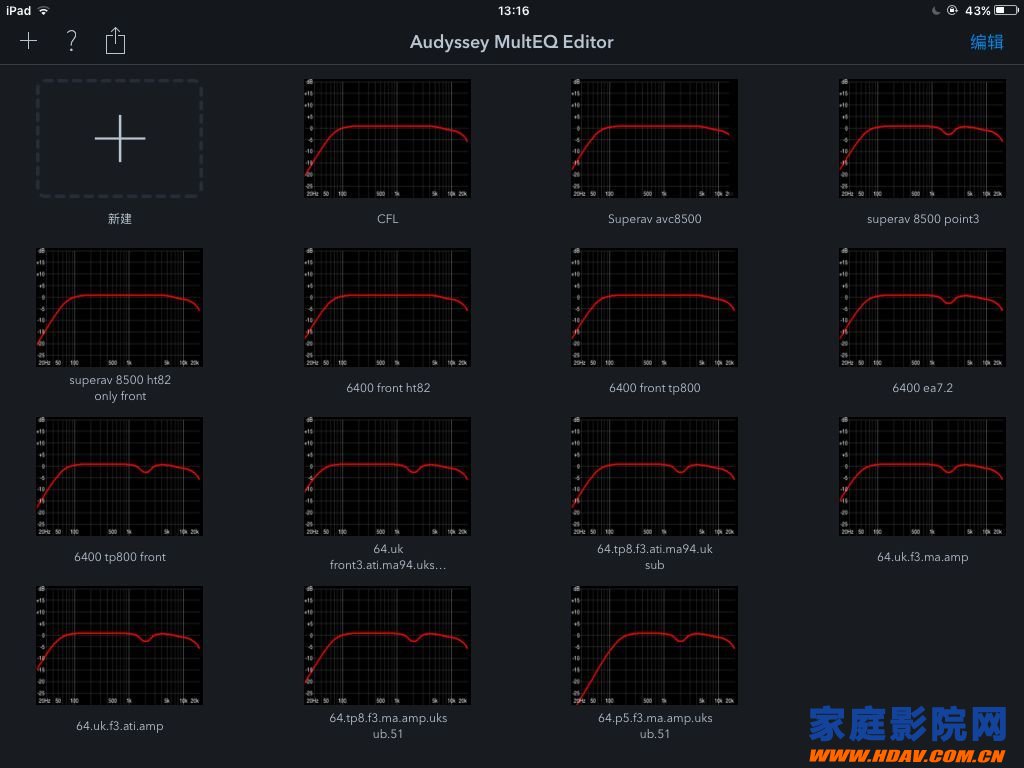Image resolution: width=1024 pixels, height=768 pixels.
Task: Tap the rotation lock status icon
Action: click(x=952, y=10)
